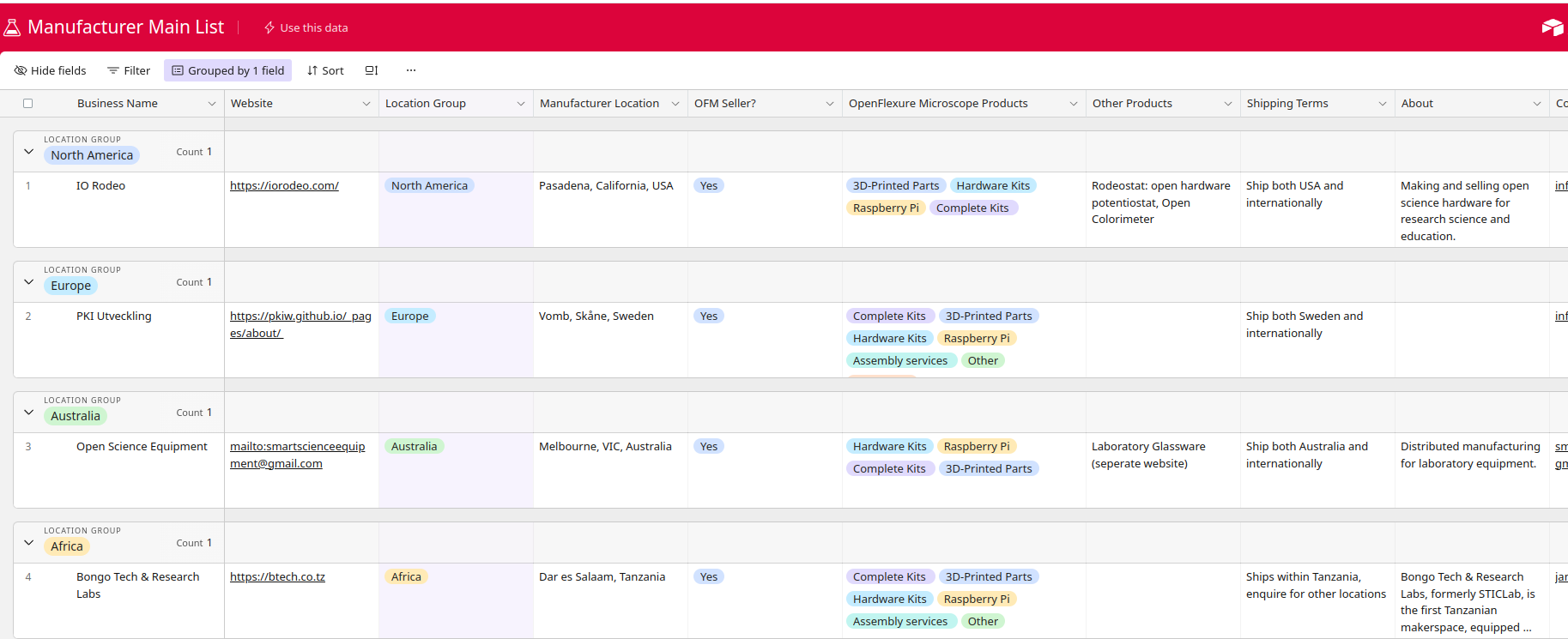The width and height of the screenshot is (1568, 639).
Task: Click PKI Utveckling's Assembly services tag
Action: (x=900, y=361)
